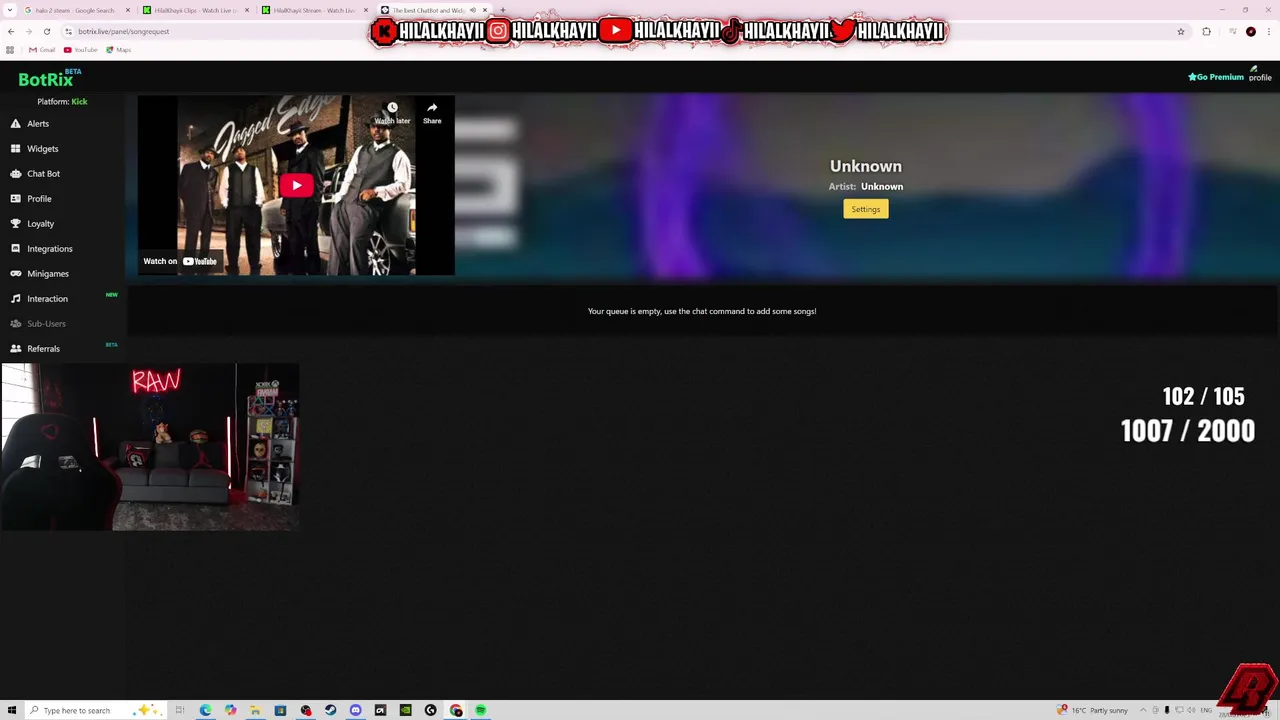The height and width of the screenshot is (720, 1280).
Task: Click the Platform: Kick label
Action: coord(62,102)
